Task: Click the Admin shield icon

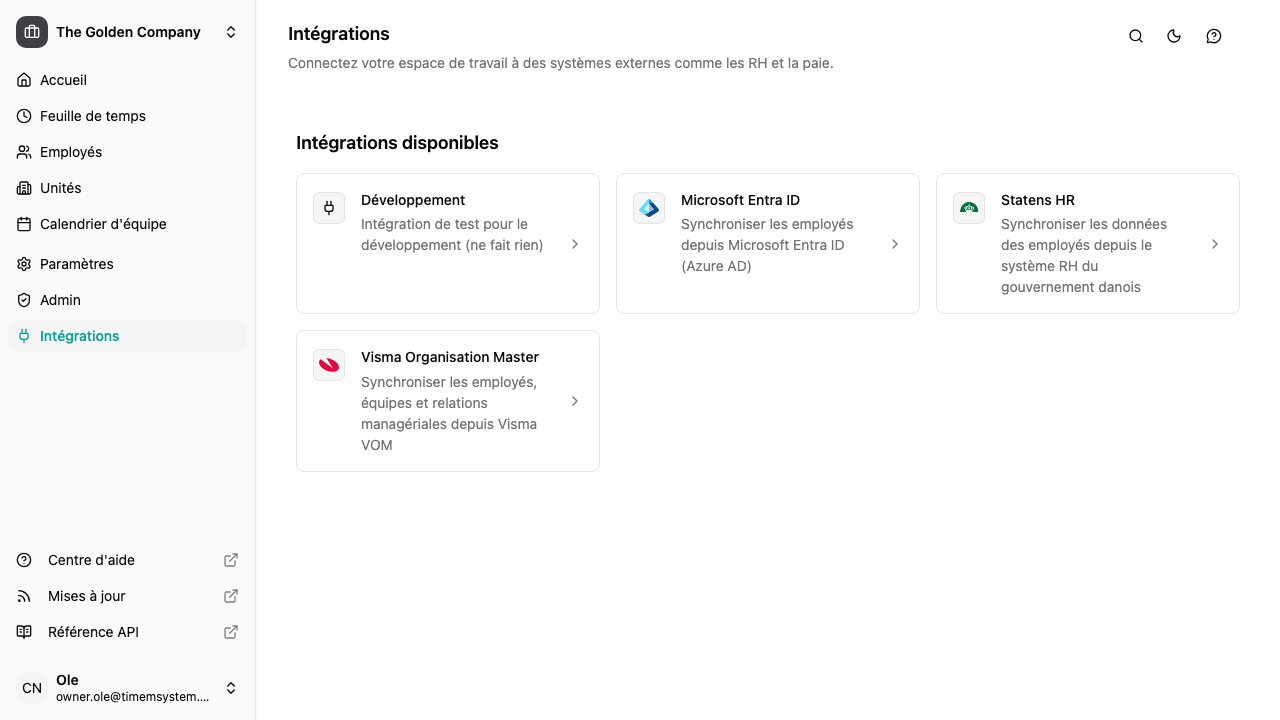Action: 24,300
